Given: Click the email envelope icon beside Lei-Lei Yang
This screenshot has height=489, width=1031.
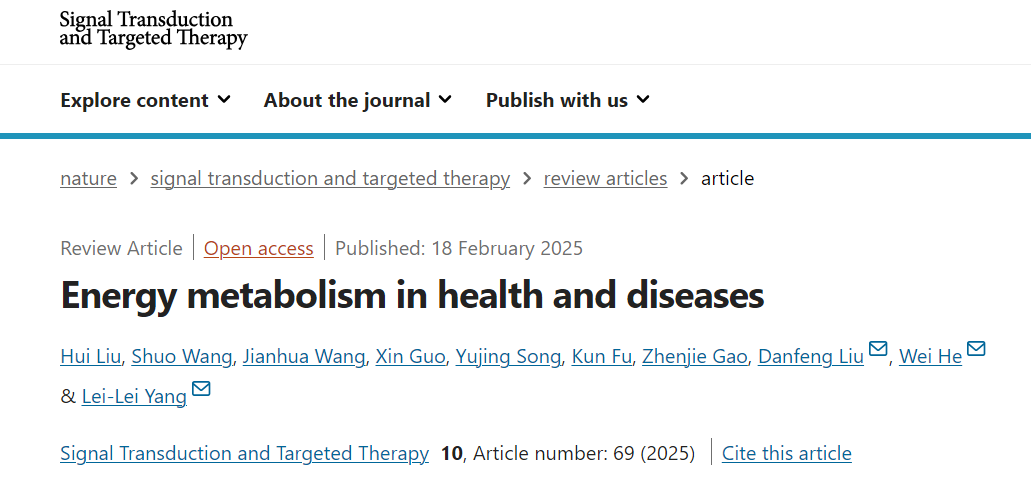Looking at the screenshot, I should 201,388.
